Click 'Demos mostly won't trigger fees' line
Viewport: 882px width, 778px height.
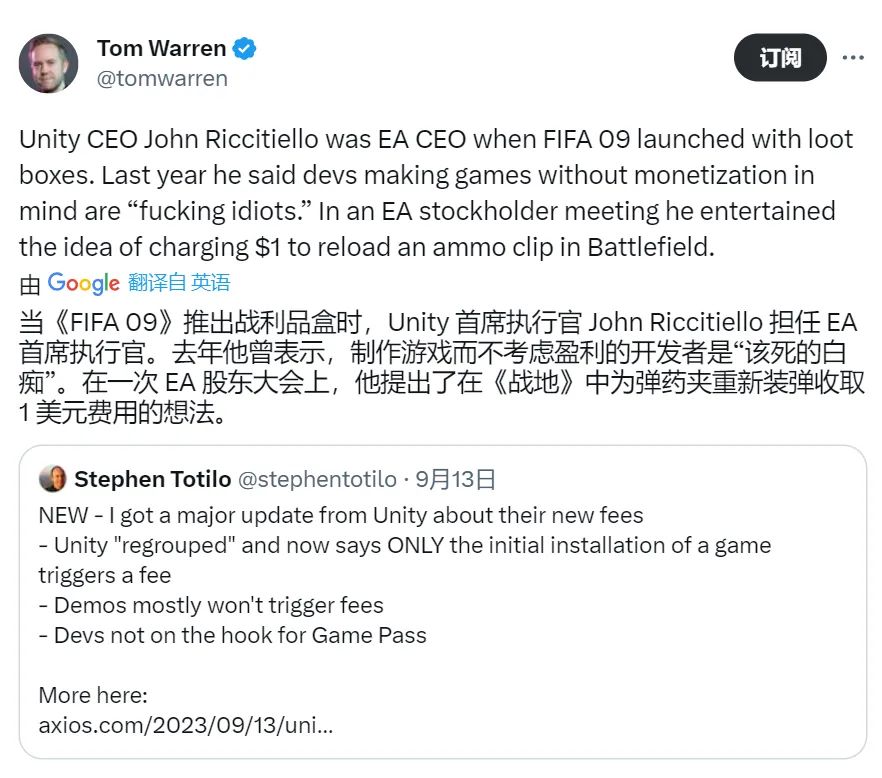point(211,605)
